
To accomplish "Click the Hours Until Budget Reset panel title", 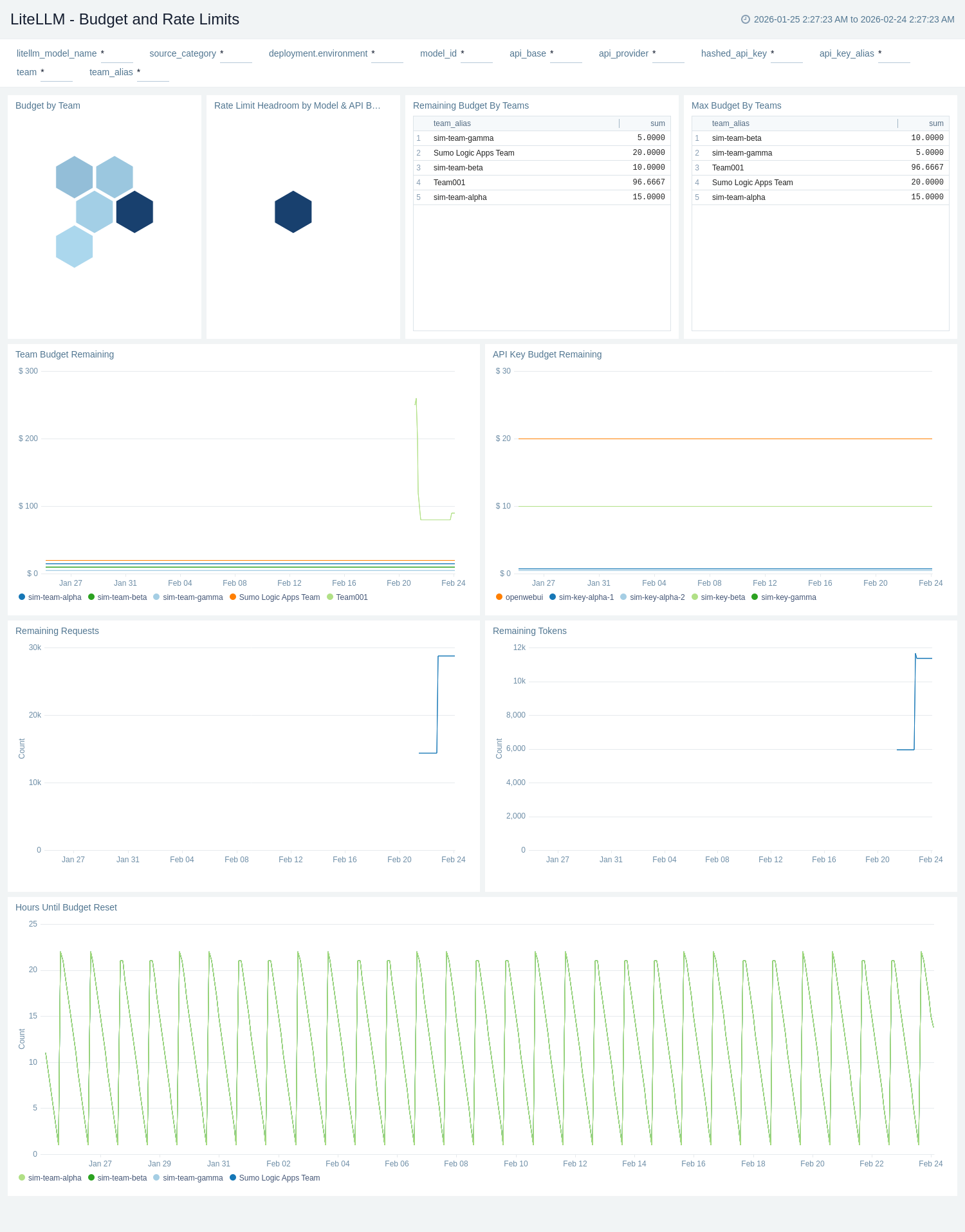I will (66, 907).
